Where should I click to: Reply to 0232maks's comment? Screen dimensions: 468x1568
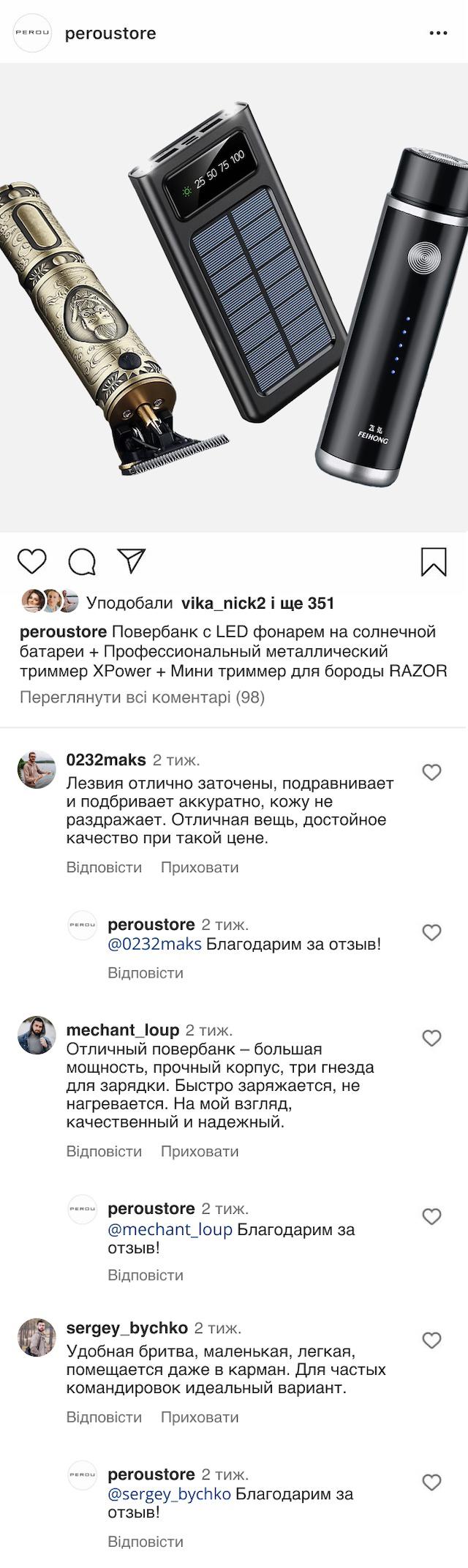[x=104, y=867]
